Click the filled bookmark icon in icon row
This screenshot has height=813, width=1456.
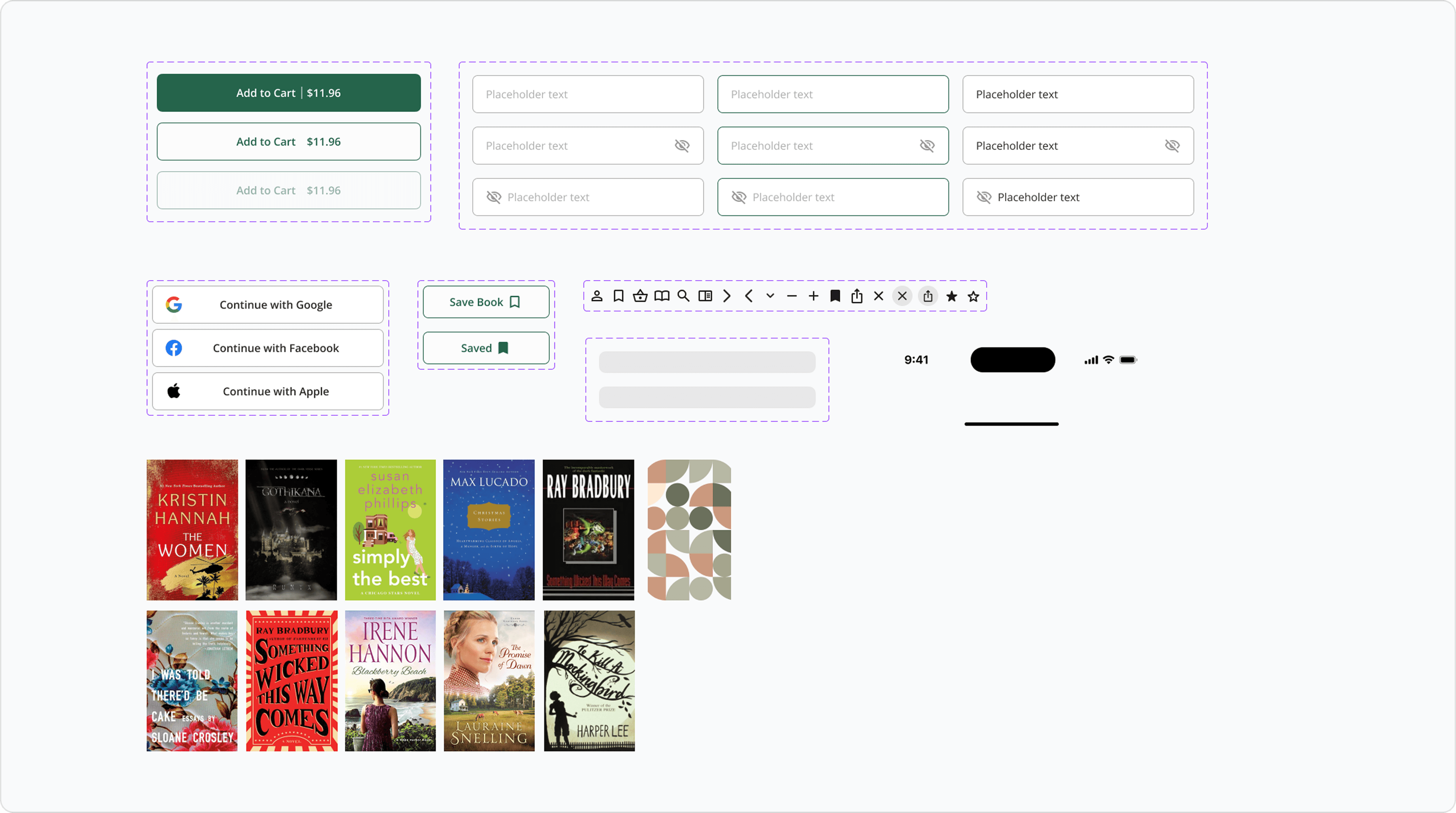click(835, 296)
